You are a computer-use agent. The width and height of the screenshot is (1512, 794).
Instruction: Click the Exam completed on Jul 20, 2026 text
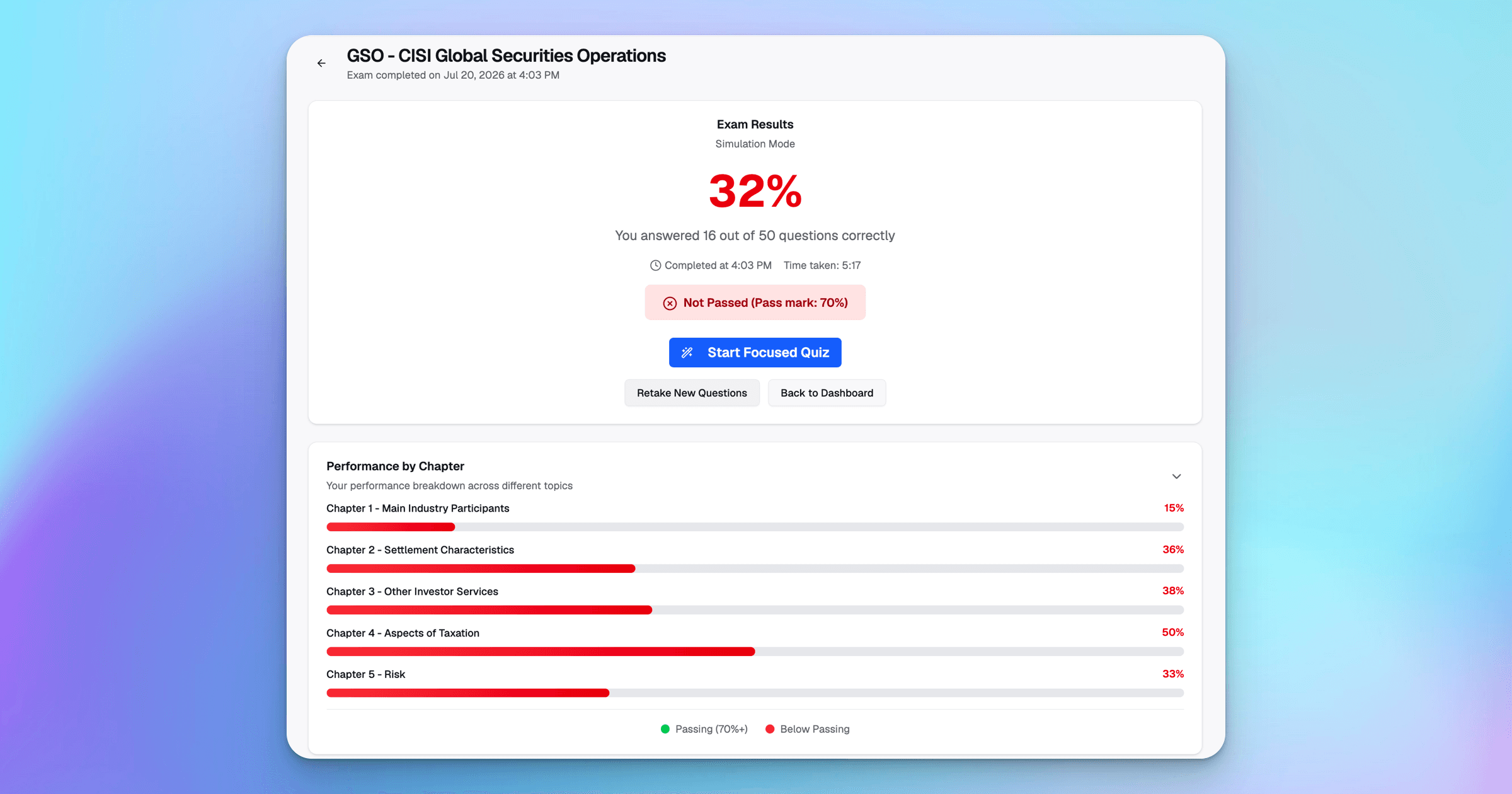coord(453,75)
